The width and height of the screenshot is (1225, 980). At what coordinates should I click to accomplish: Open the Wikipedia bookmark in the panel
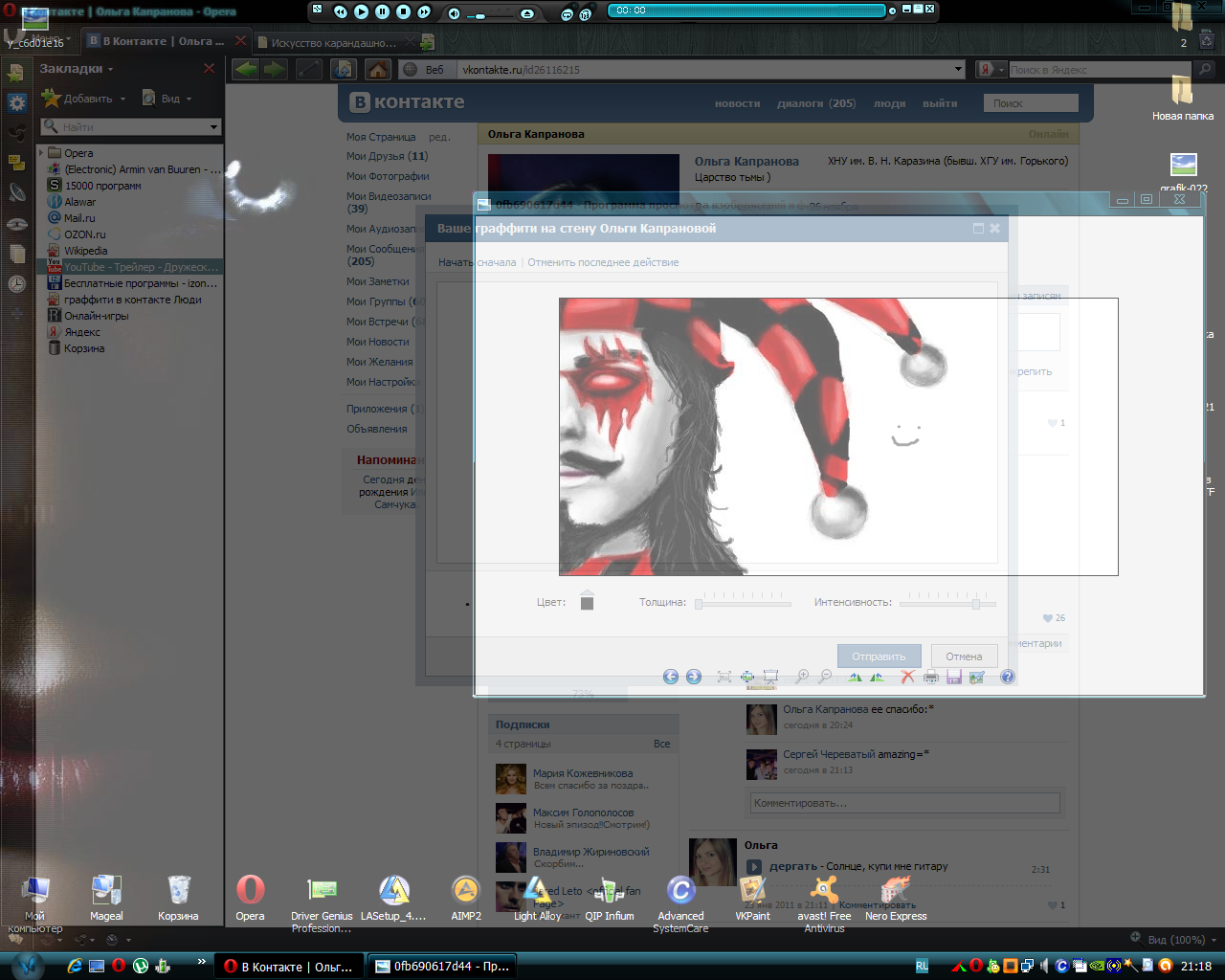tap(86, 251)
